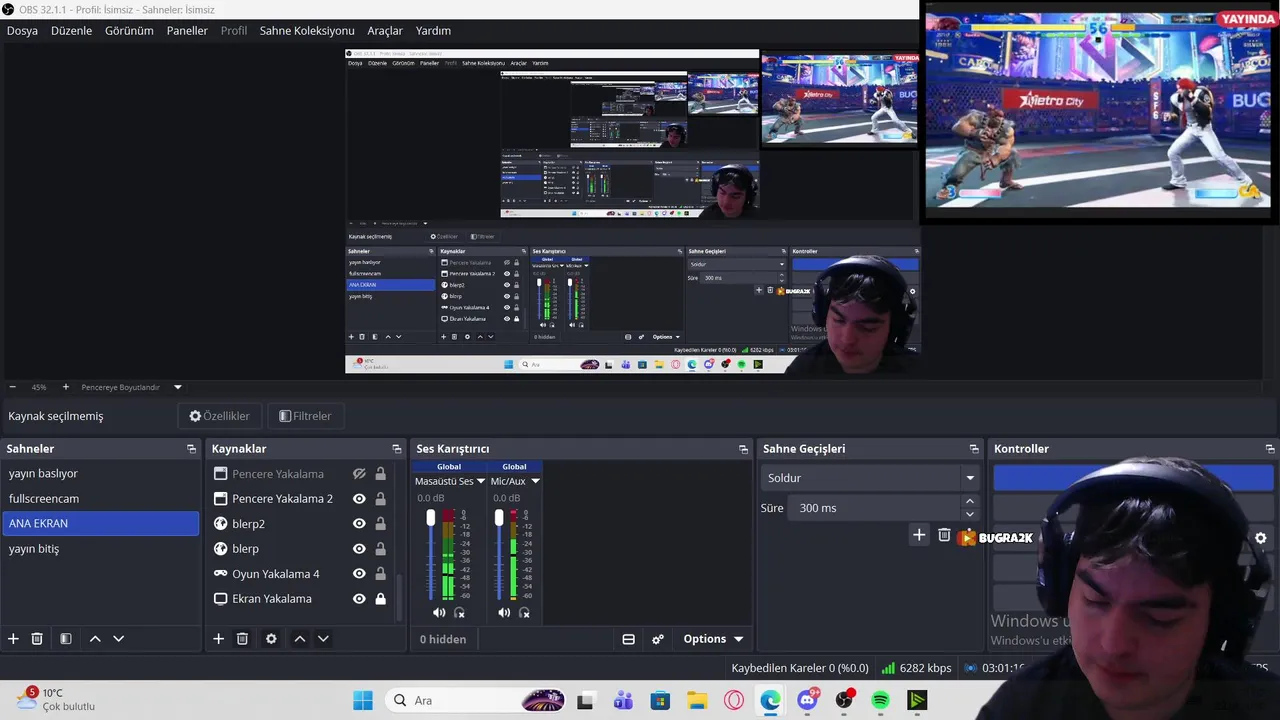Open Sahne Koleksiyonu menu
Viewport: 1280px width, 720px height.
click(x=307, y=31)
